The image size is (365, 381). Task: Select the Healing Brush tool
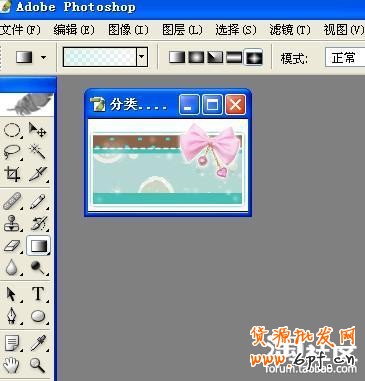click(x=12, y=202)
